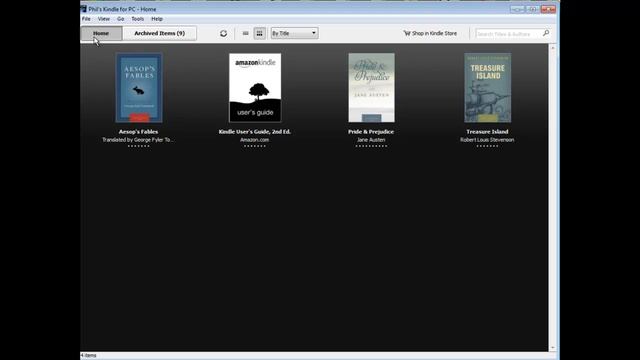Click author text Amazon.com

255,140
